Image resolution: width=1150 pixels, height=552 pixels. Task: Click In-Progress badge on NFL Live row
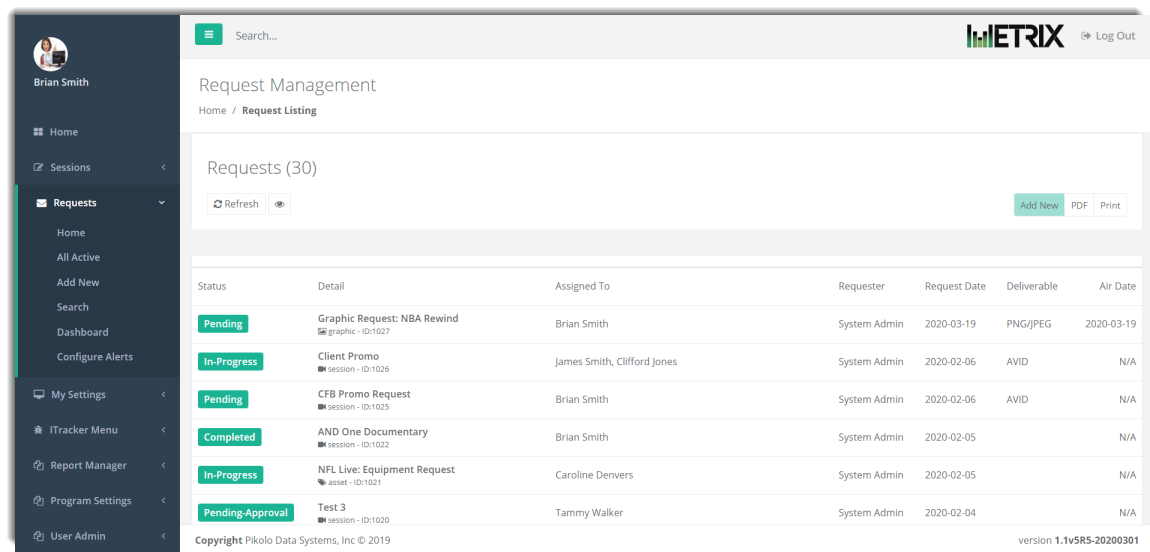(x=230, y=475)
